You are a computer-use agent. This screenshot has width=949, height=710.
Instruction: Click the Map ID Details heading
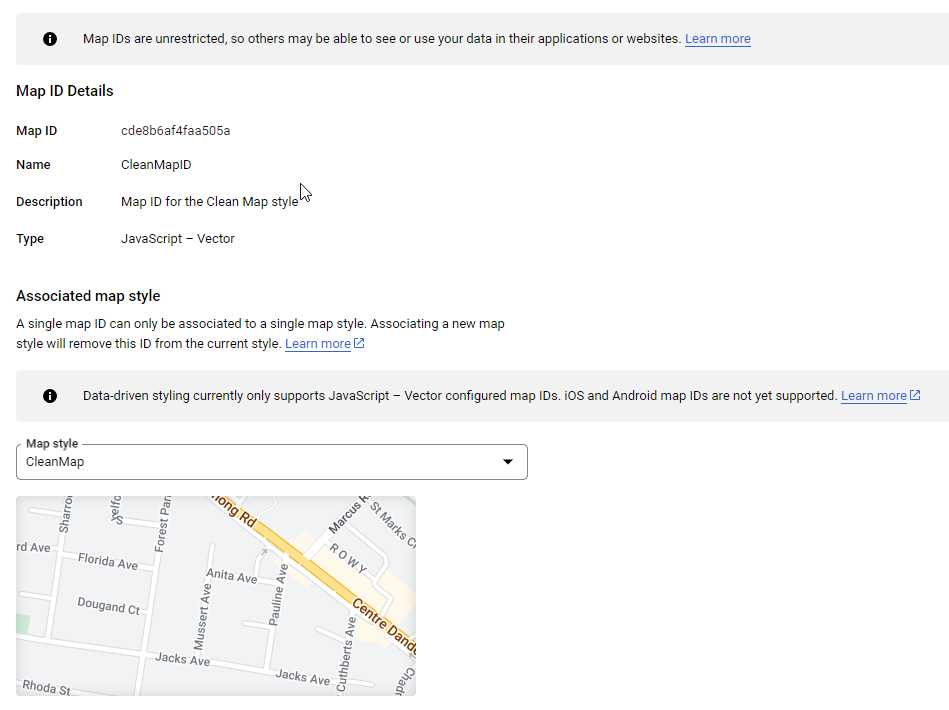(x=65, y=91)
